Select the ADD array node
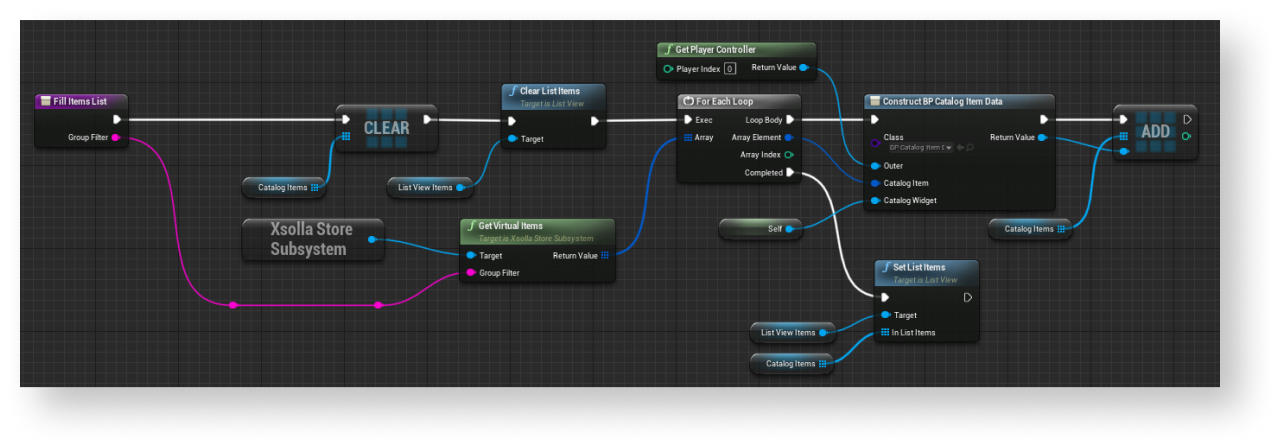1280x448 pixels. tap(1154, 133)
